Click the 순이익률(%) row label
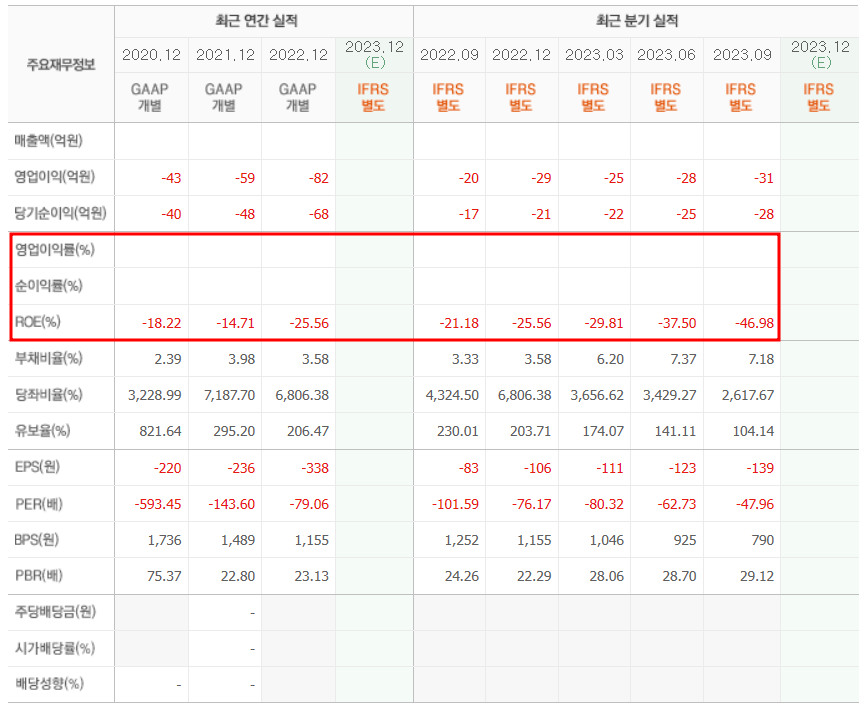Viewport: 866px width, 710px height. [x=49, y=285]
